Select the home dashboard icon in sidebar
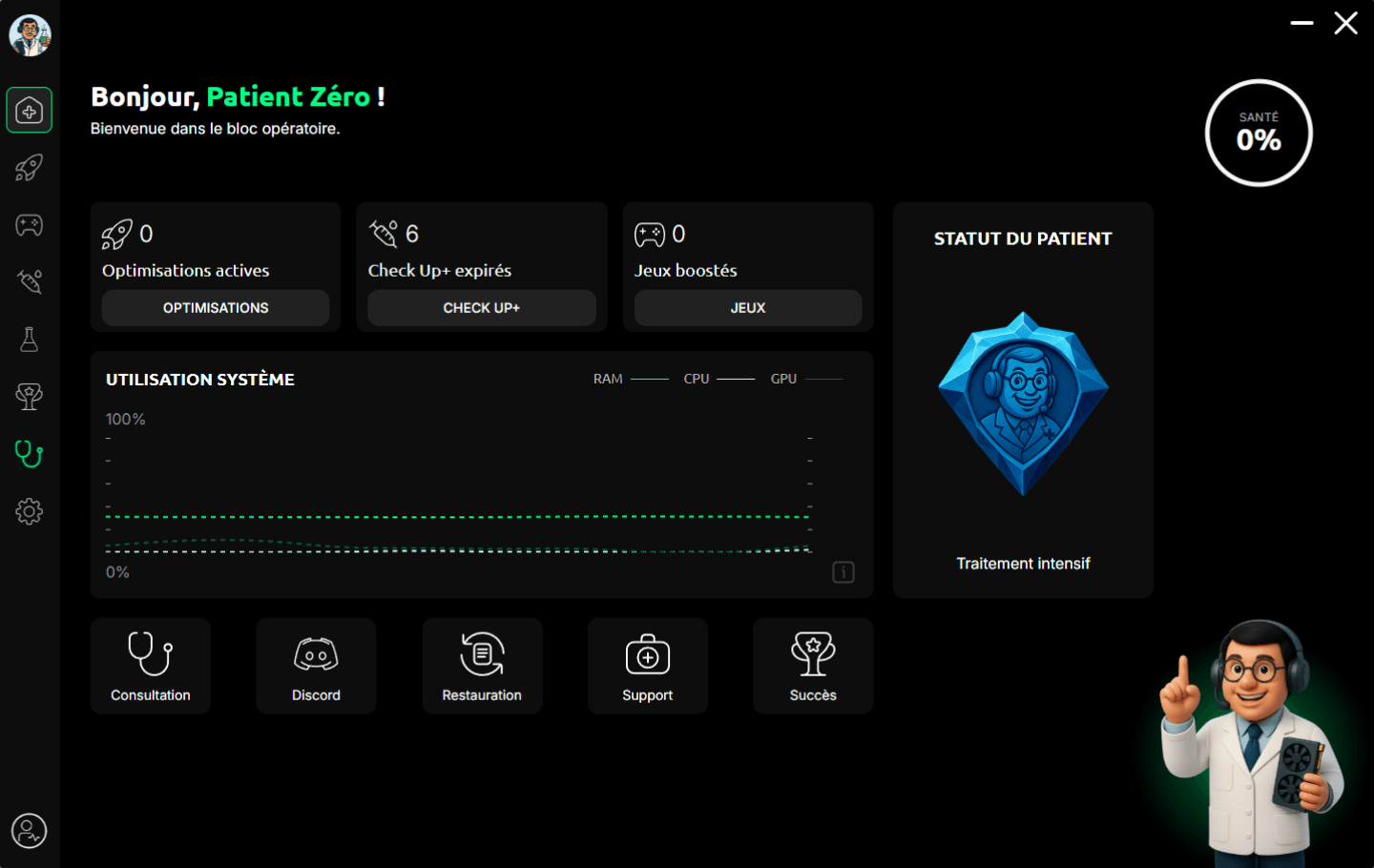 [x=29, y=110]
